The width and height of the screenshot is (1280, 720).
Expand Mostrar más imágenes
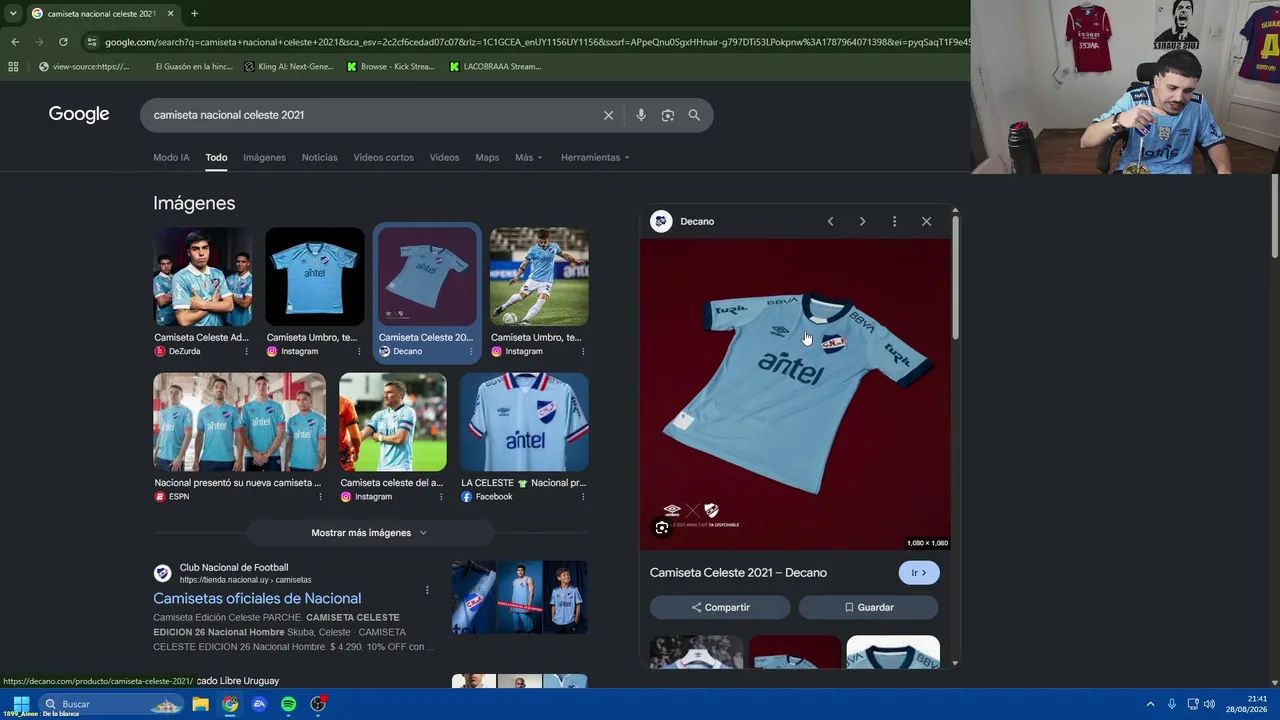(x=369, y=533)
